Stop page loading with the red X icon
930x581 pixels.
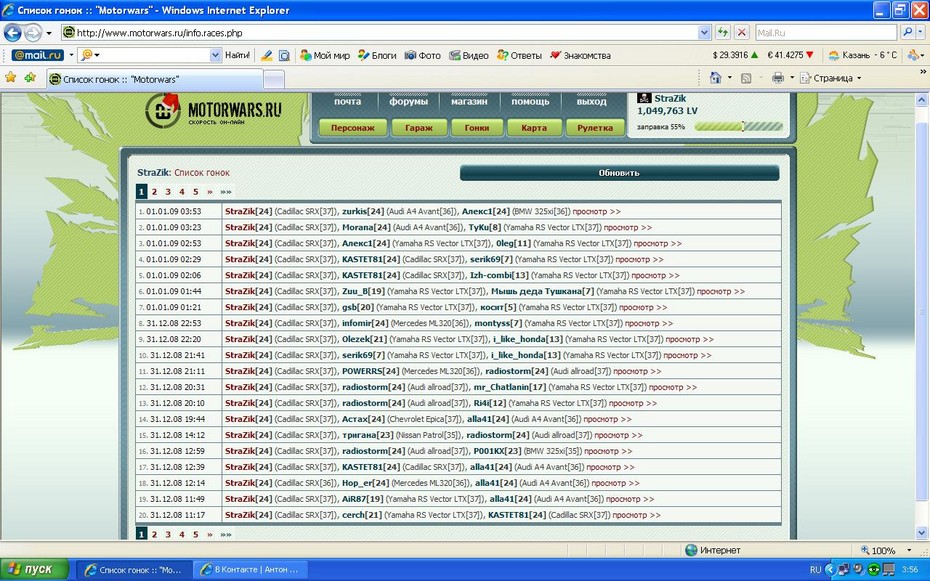click(x=741, y=33)
